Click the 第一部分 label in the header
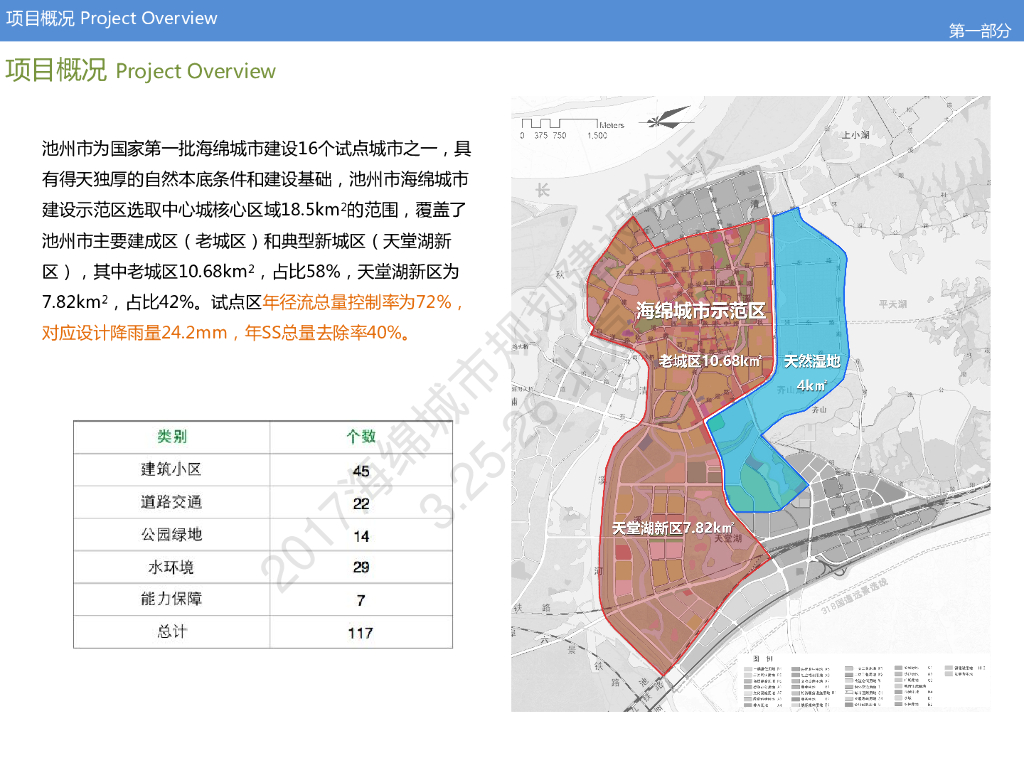1024x768 pixels. coord(979,31)
